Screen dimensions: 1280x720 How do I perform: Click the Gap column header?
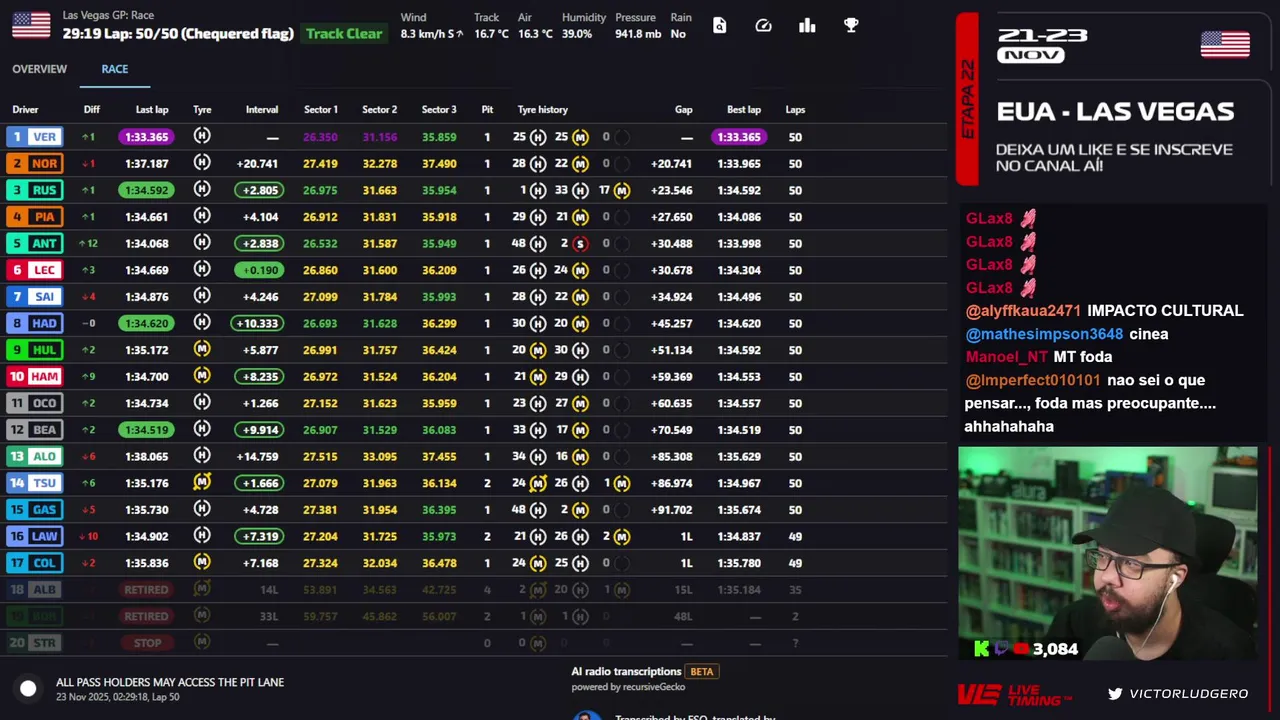(683, 110)
